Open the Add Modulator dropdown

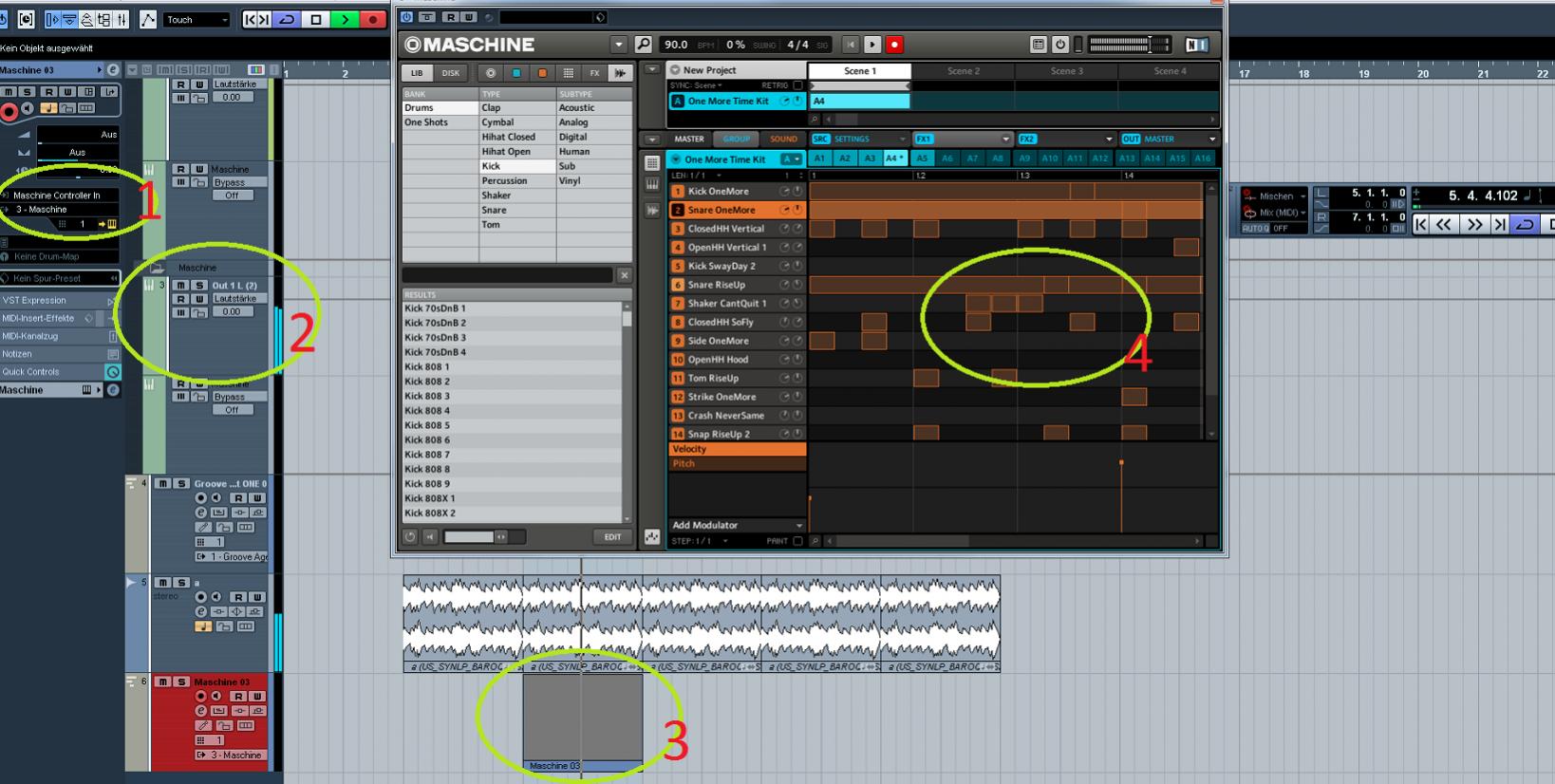(x=737, y=525)
